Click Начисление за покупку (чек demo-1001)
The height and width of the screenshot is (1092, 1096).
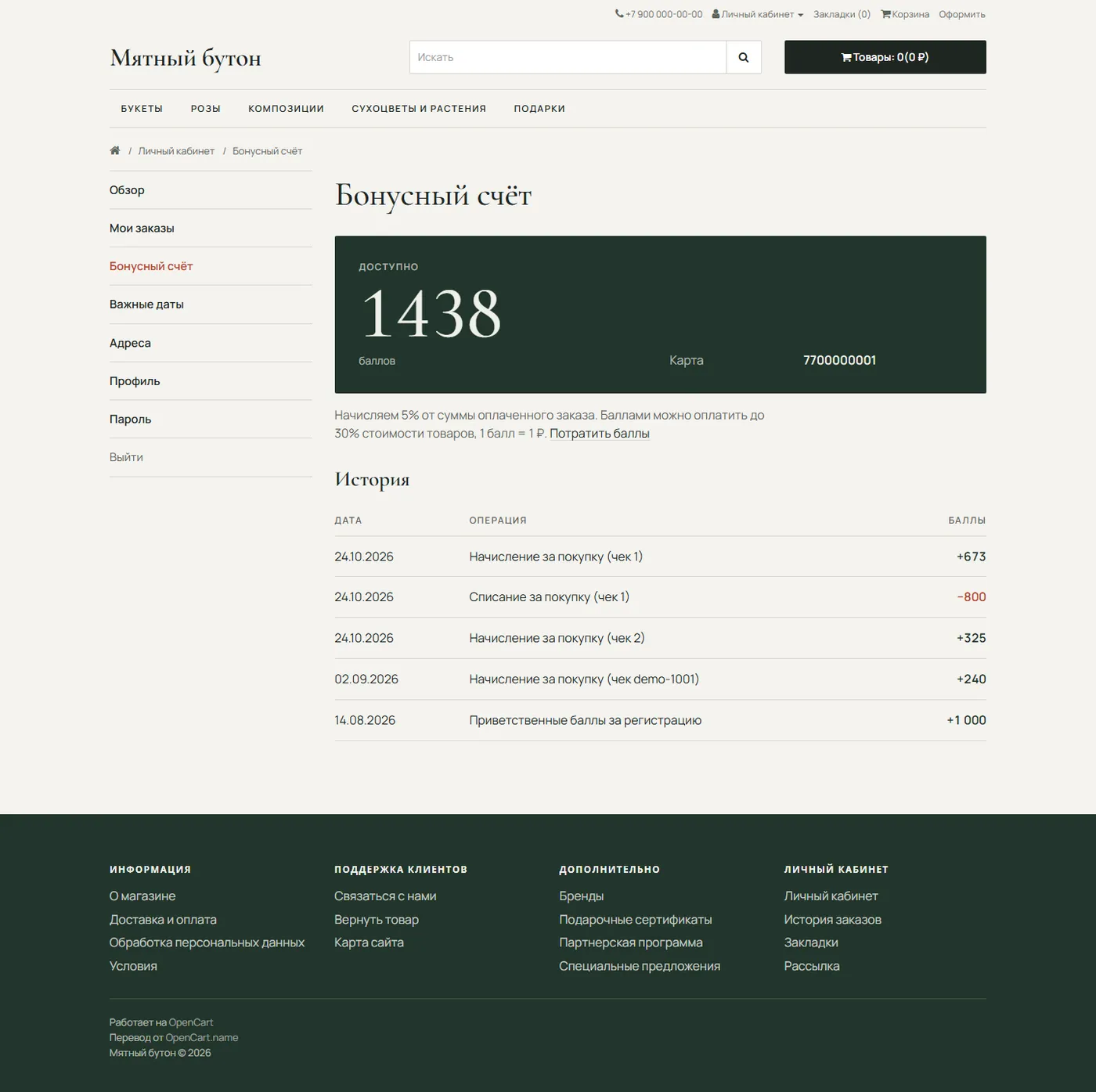point(584,679)
